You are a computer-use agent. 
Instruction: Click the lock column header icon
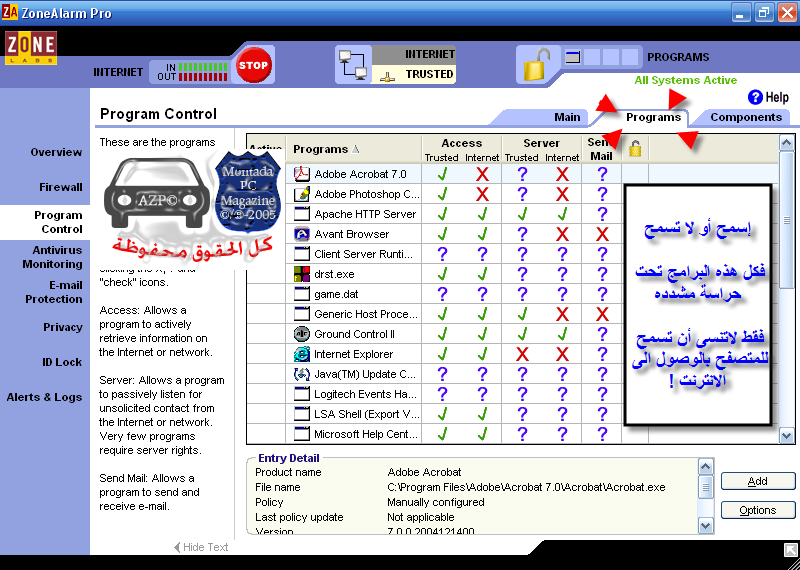pos(634,149)
